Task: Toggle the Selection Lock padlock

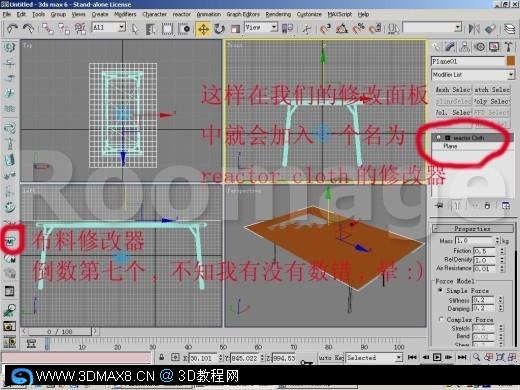Action: pos(161,357)
